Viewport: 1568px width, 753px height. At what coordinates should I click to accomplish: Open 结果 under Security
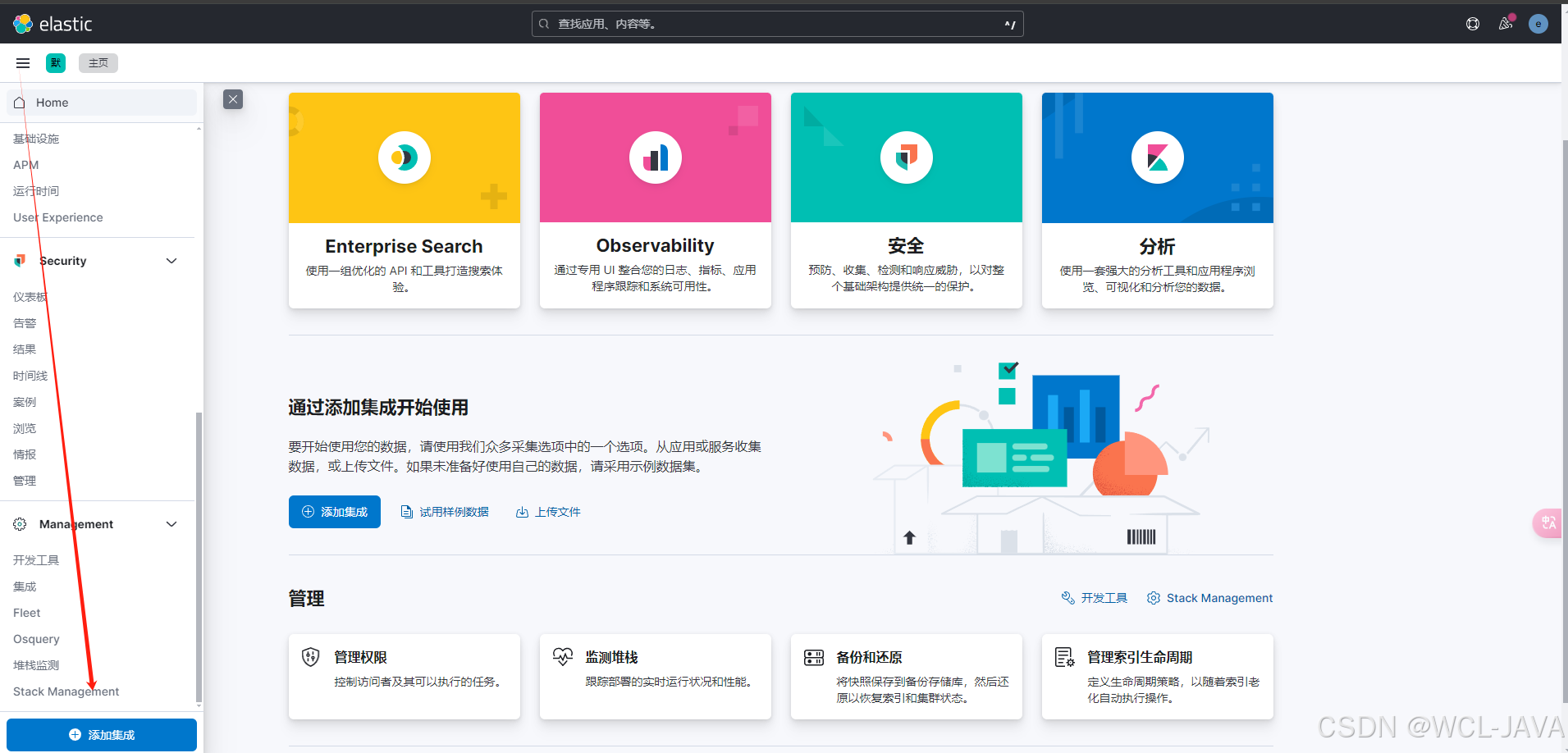pos(25,349)
